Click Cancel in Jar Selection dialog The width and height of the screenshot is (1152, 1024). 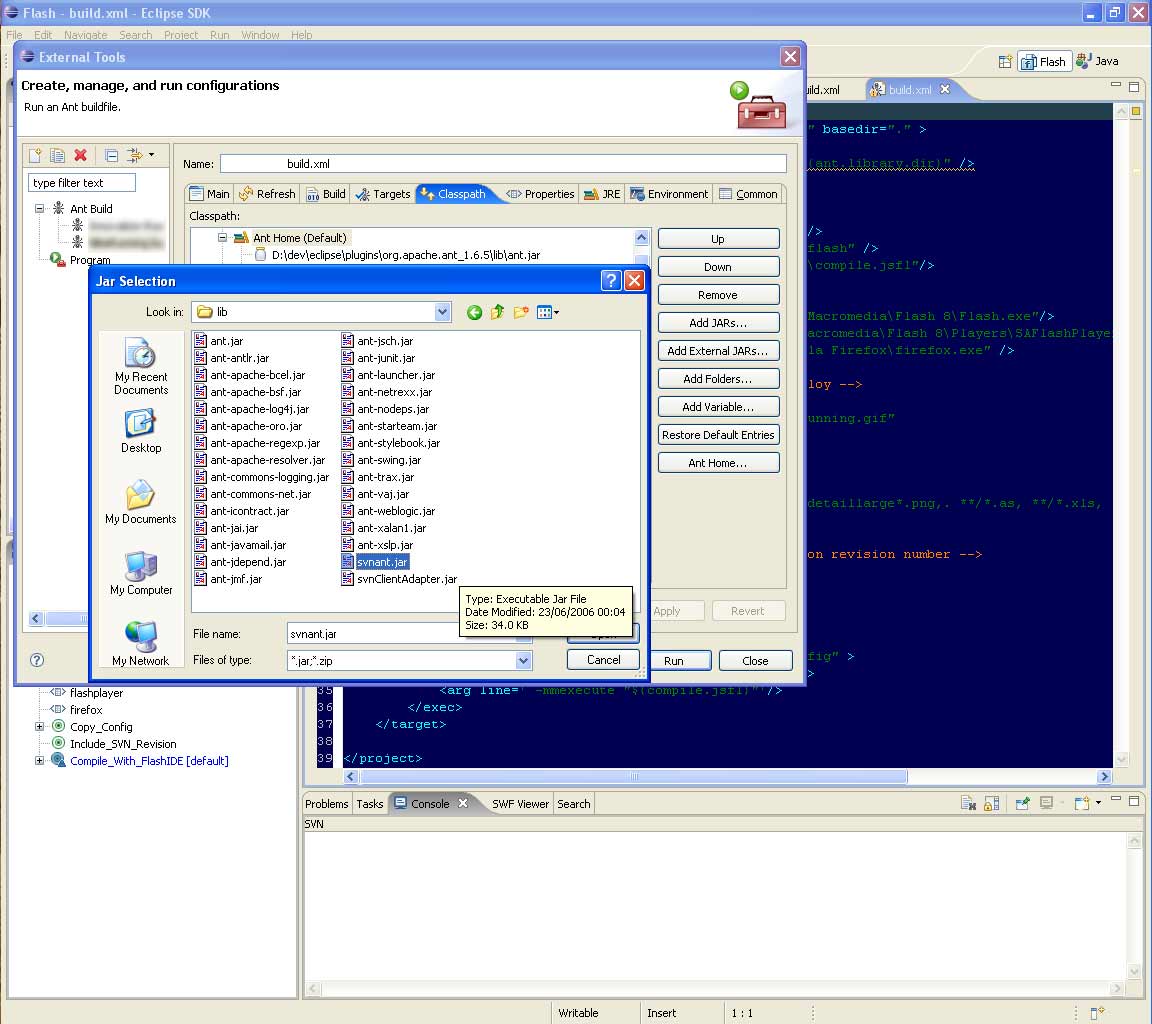pyautogui.click(x=603, y=660)
